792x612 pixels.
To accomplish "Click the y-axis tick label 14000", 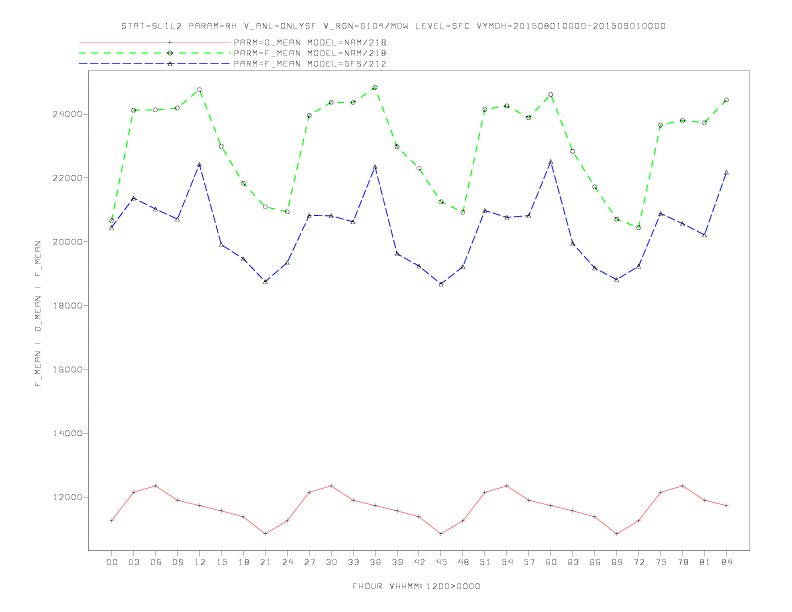I will (x=67, y=434).
